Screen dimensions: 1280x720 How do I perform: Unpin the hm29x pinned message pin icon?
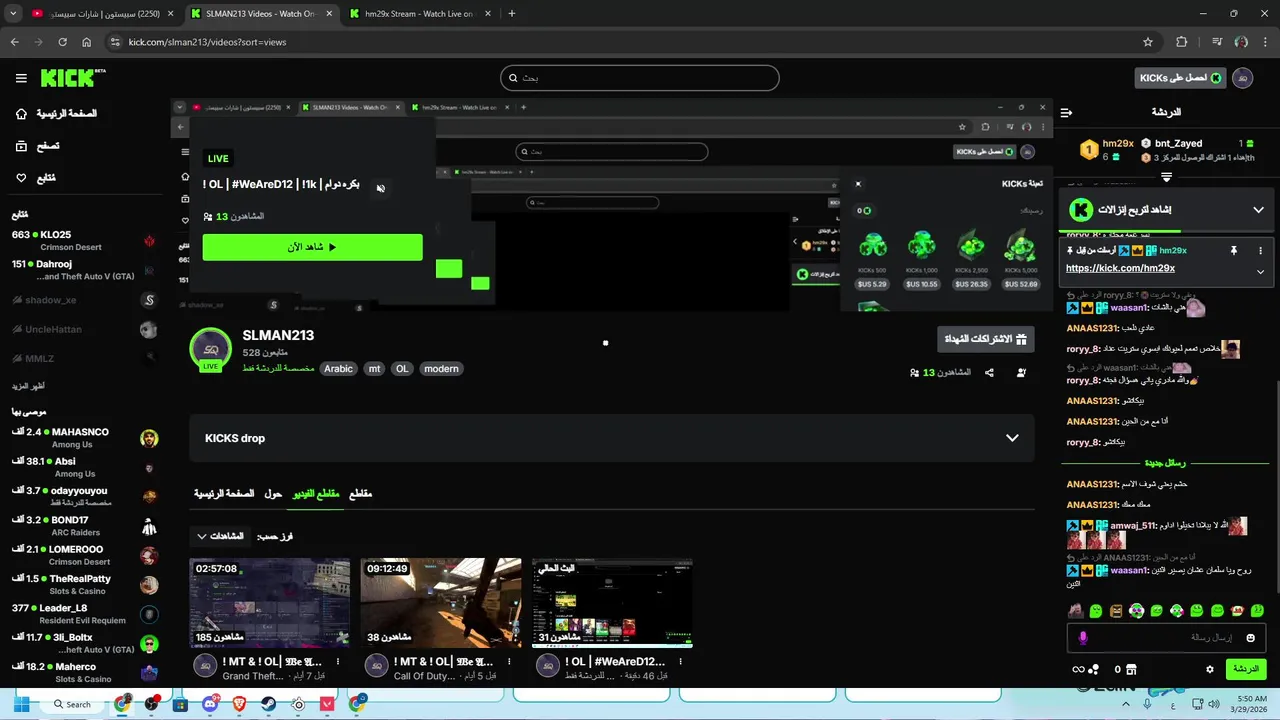point(1233,251)
